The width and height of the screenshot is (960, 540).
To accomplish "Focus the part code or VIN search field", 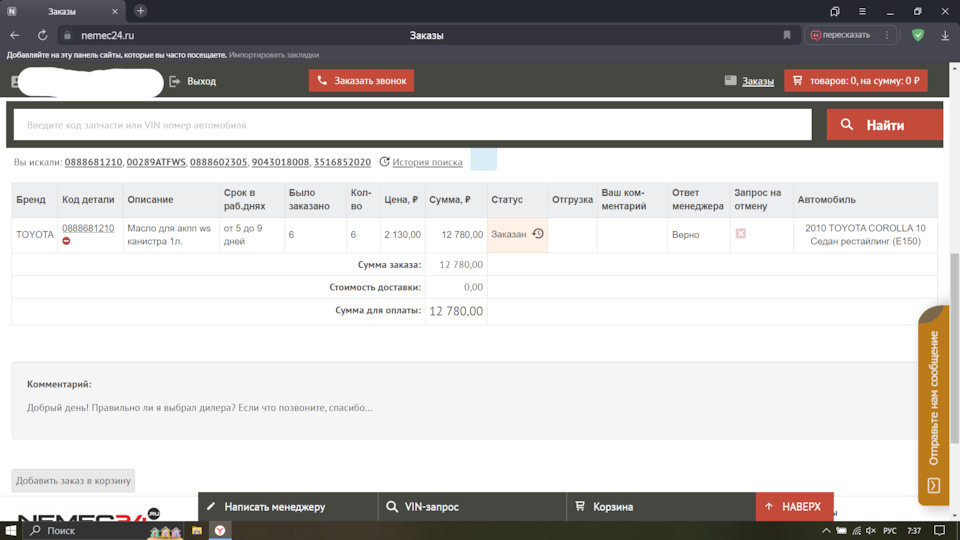I will point(413,125).
